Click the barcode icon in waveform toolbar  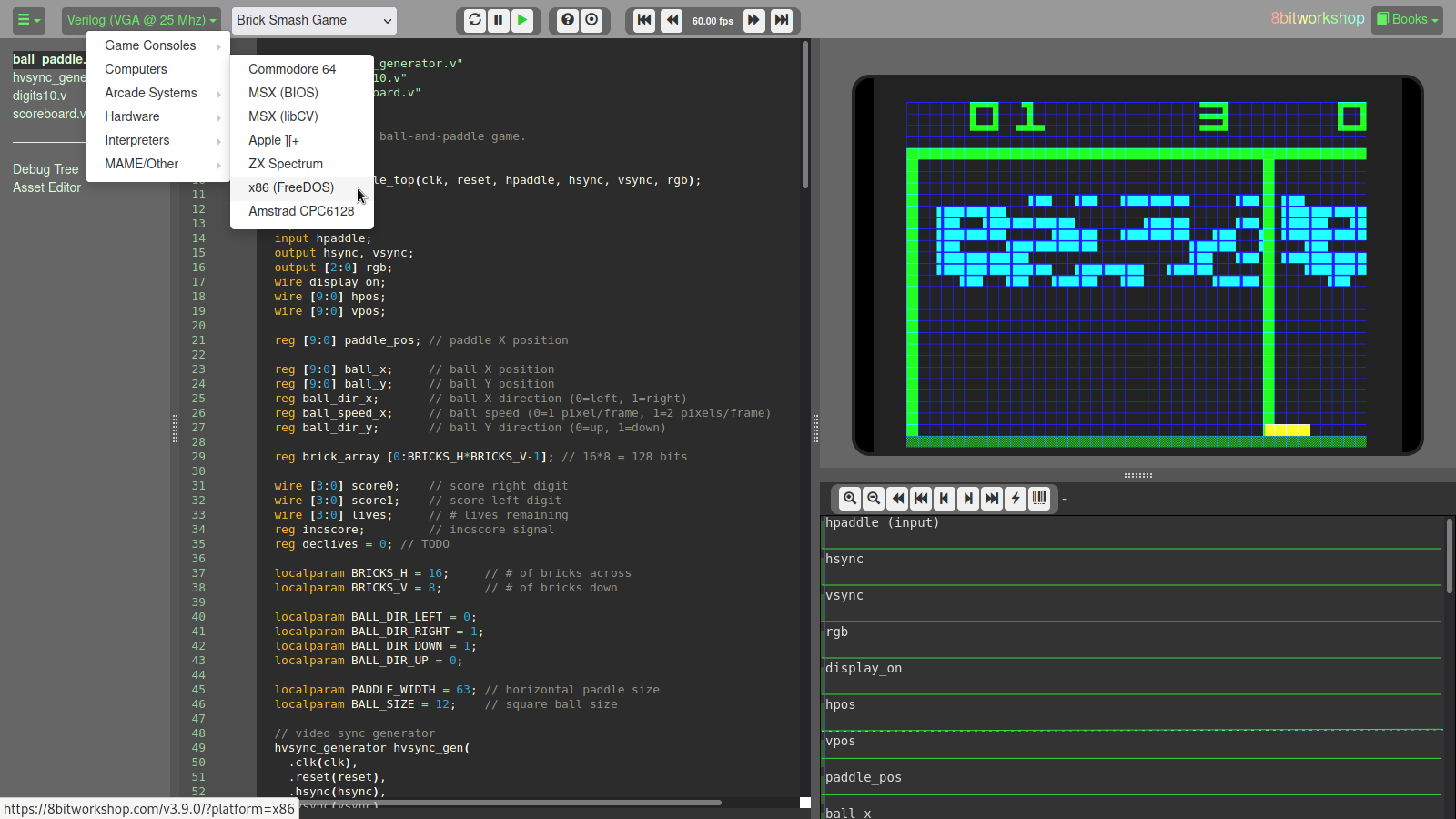[x=1039, y=499]
